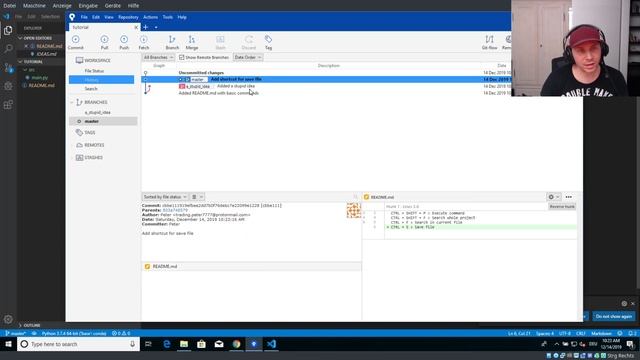Screen dimensions: 640x360
Task: Open File Explorer from taskbar
Action: [x=184, y=344]
